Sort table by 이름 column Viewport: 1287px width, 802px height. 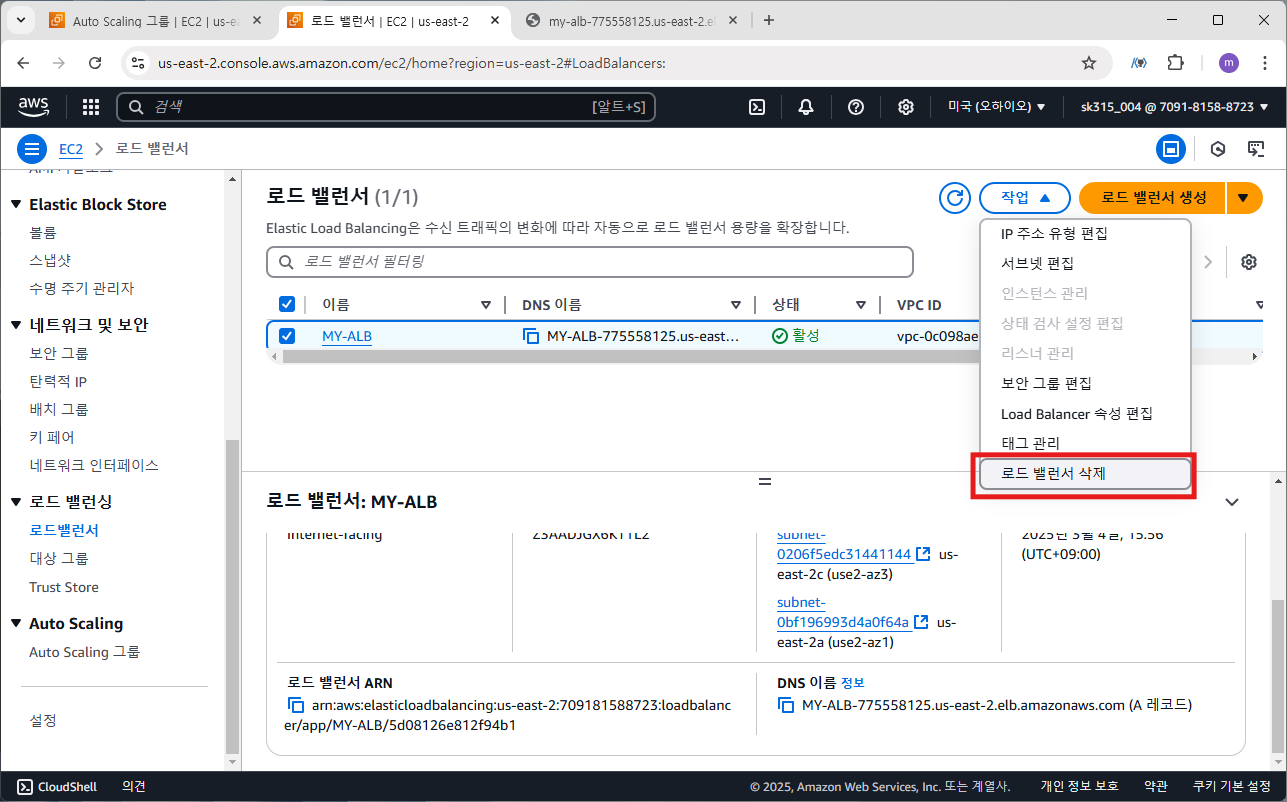coord(486,305)
